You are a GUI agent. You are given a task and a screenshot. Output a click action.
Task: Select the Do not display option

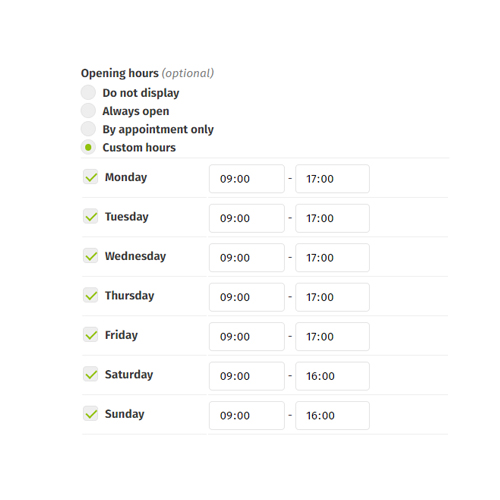[x=88, y=92]
